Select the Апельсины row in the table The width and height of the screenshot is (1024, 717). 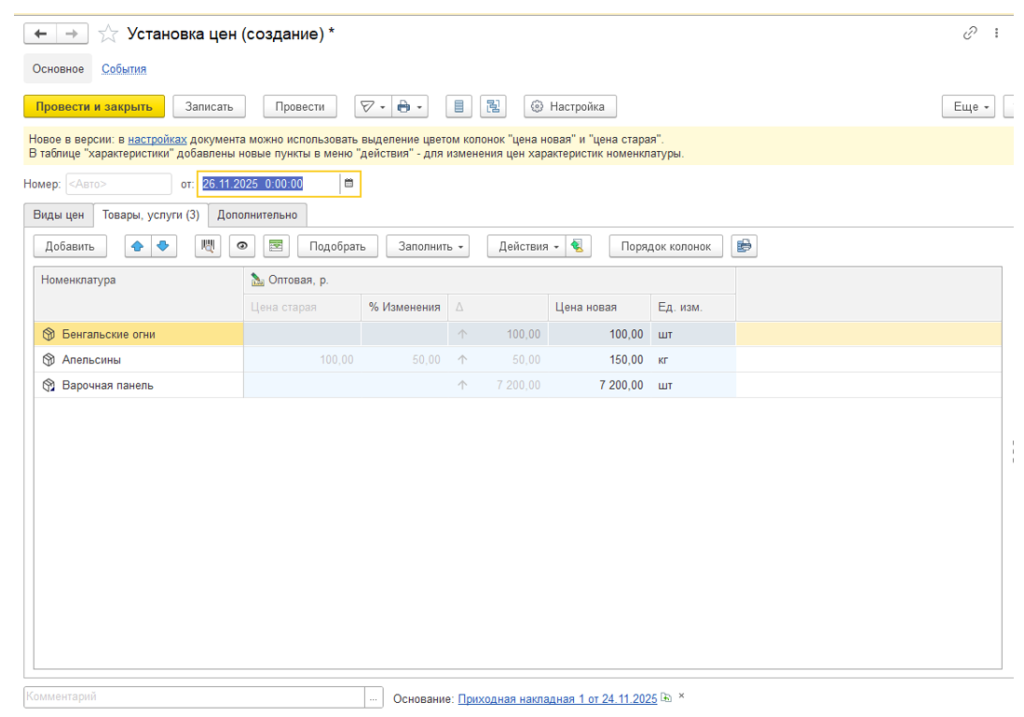139,360
